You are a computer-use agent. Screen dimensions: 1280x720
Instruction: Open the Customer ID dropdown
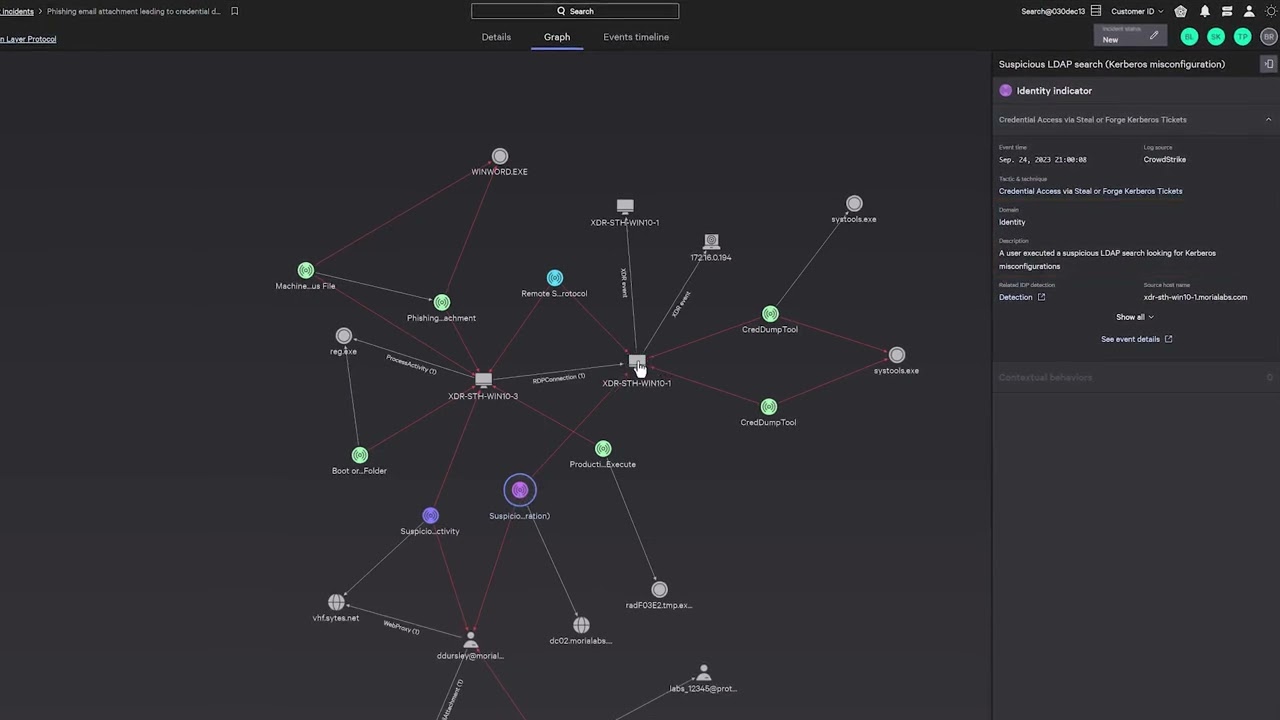pos(1137,11)
